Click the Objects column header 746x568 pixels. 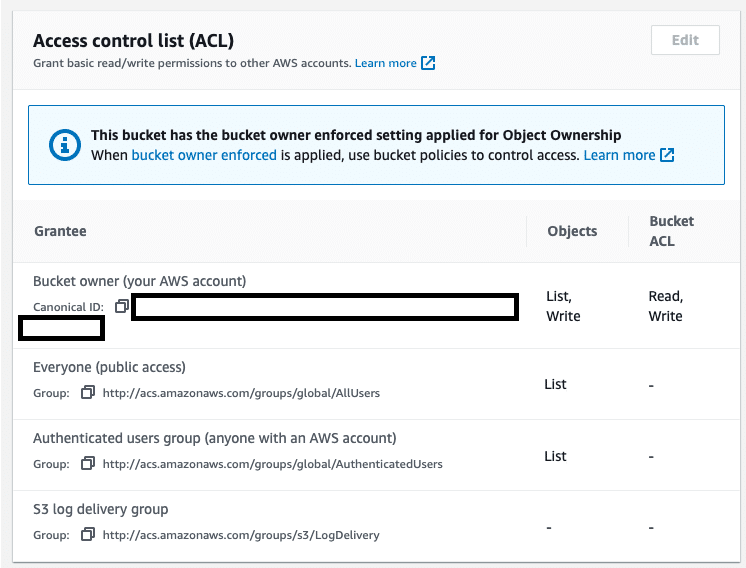tap(572, 231)
